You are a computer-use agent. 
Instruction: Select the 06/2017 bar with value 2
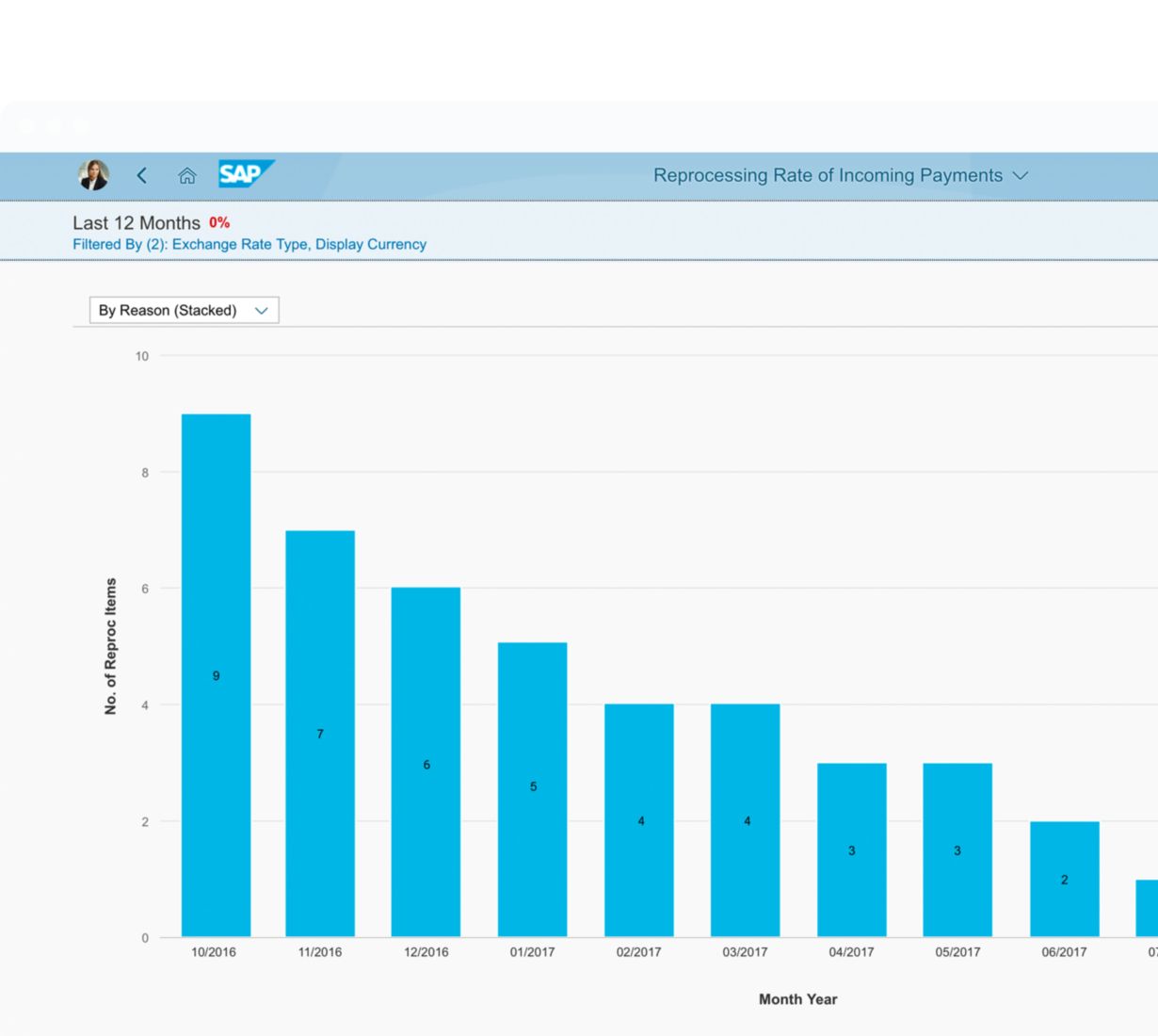click(1064, 879)
